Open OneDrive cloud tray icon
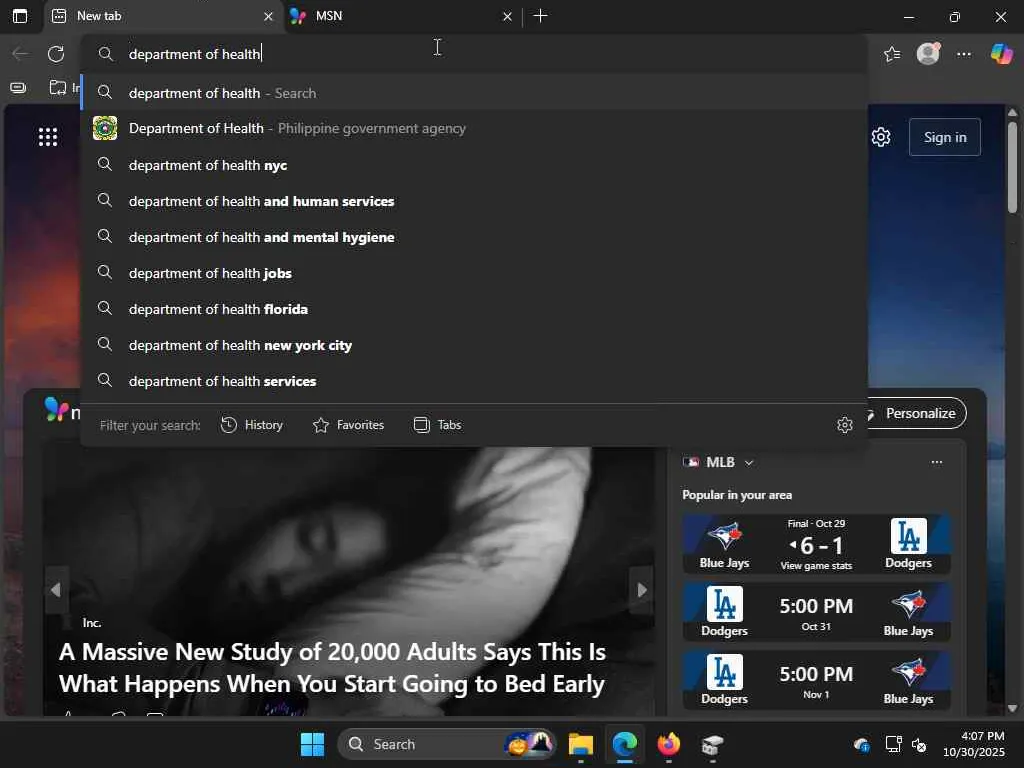The height and width of the screenshot is (768, 1024). click(861, 744)
